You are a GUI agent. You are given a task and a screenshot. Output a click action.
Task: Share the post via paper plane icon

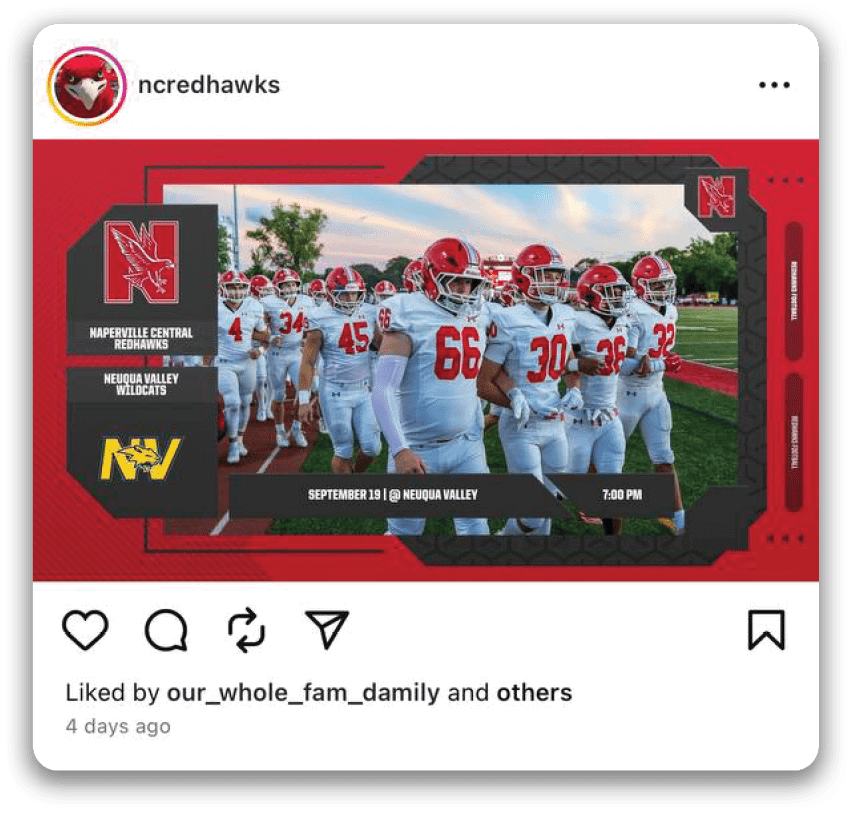click(327, 629)
